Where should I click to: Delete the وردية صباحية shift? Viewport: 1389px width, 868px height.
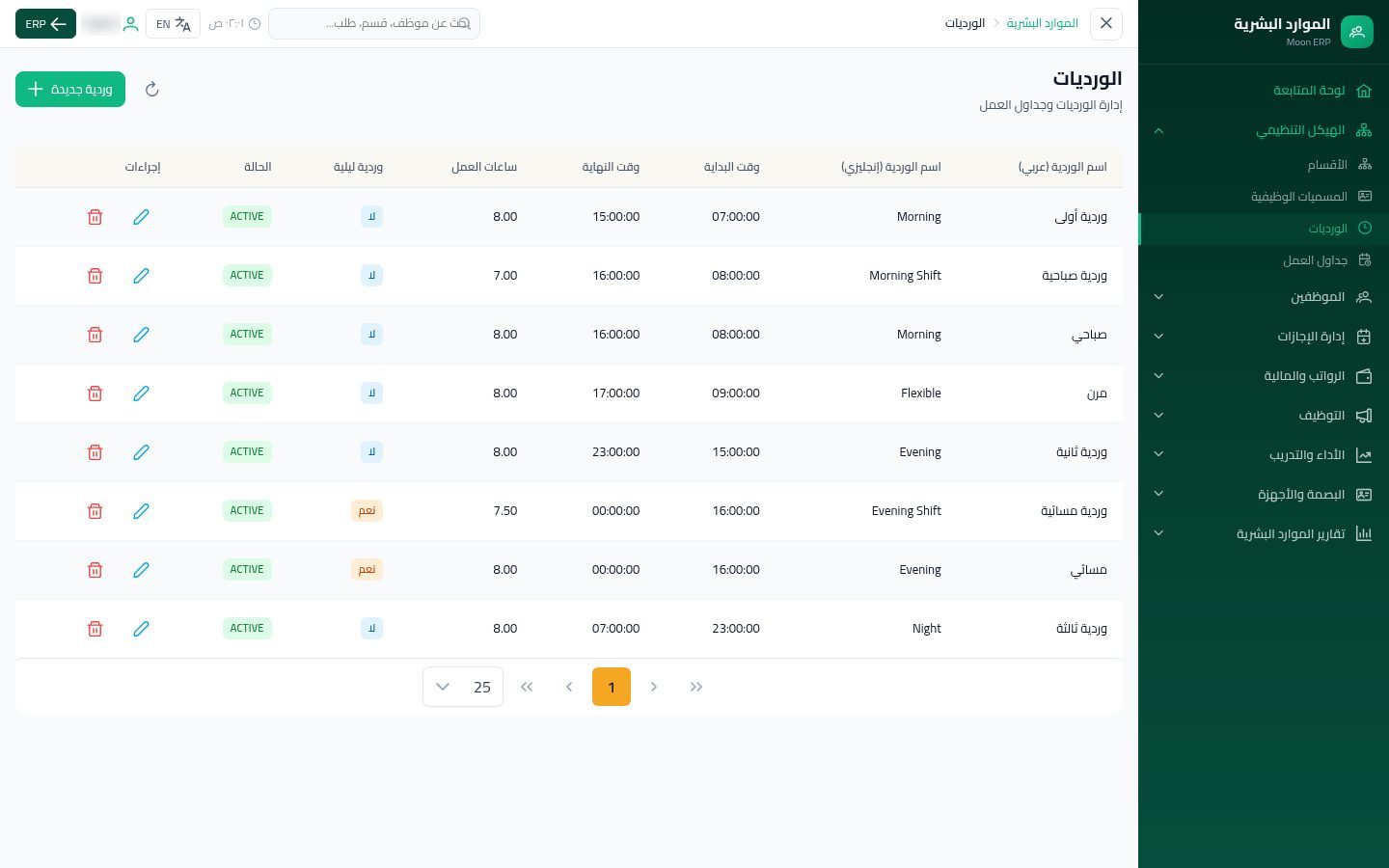(95, 276)
